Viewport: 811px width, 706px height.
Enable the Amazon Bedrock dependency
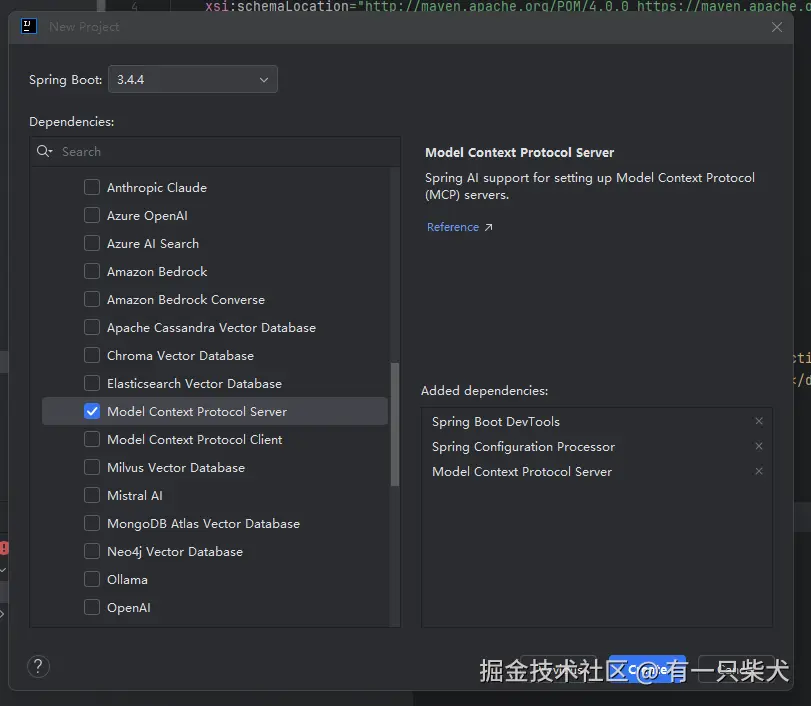click(92, 271)
